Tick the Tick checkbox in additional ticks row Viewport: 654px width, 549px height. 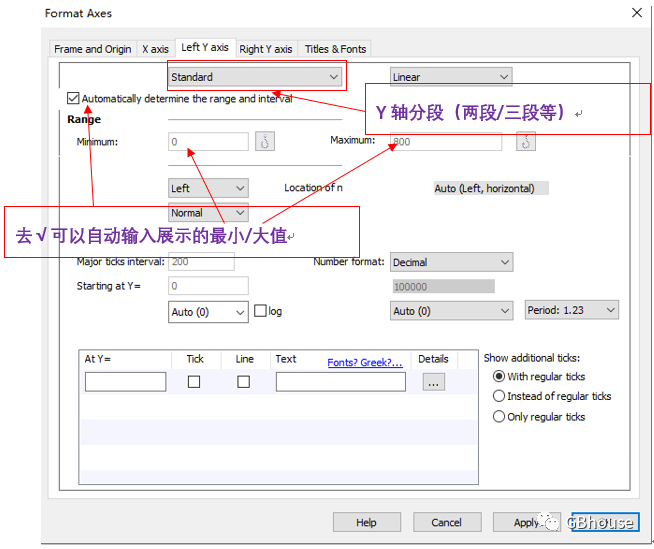tap(194, 382)
